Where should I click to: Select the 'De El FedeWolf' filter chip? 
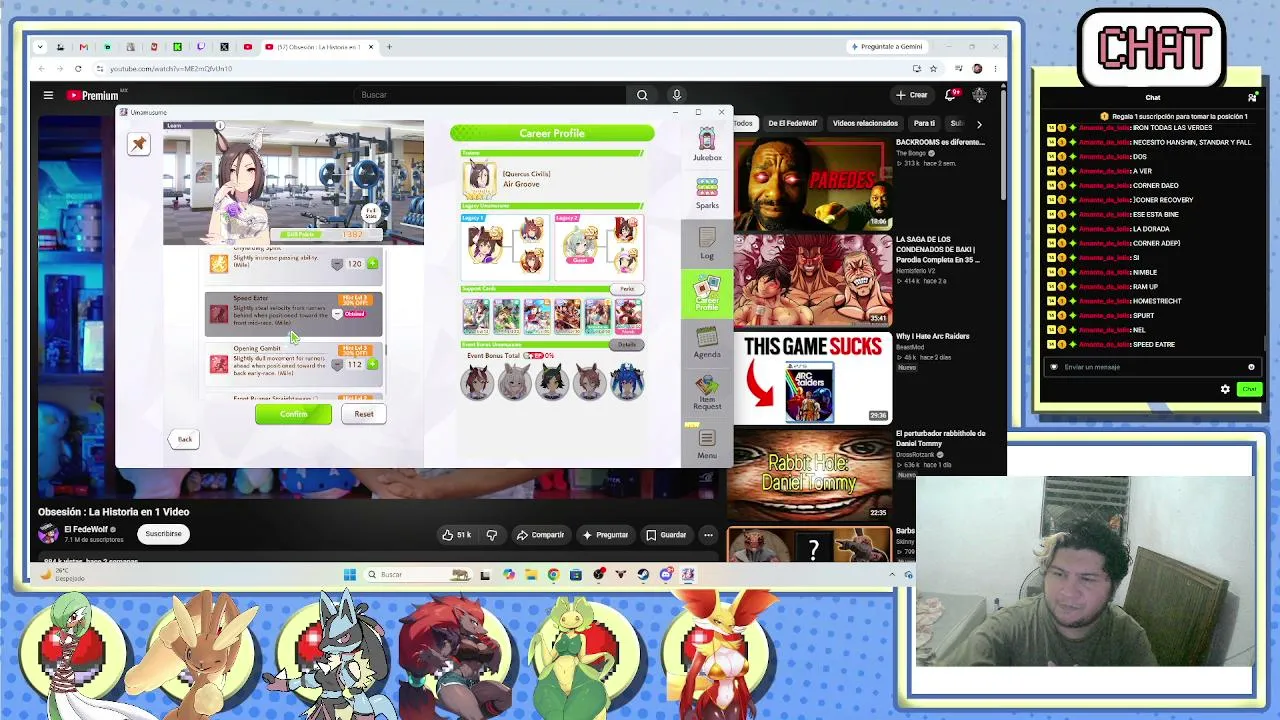coord(792,123)
